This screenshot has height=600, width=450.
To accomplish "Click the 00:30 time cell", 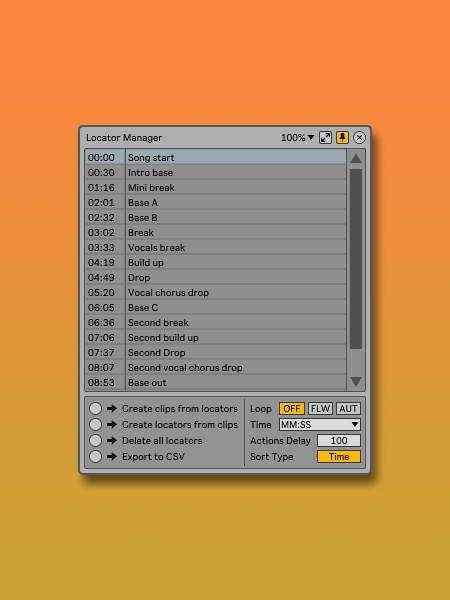I will pyautogui.click(x=105, y=173).
